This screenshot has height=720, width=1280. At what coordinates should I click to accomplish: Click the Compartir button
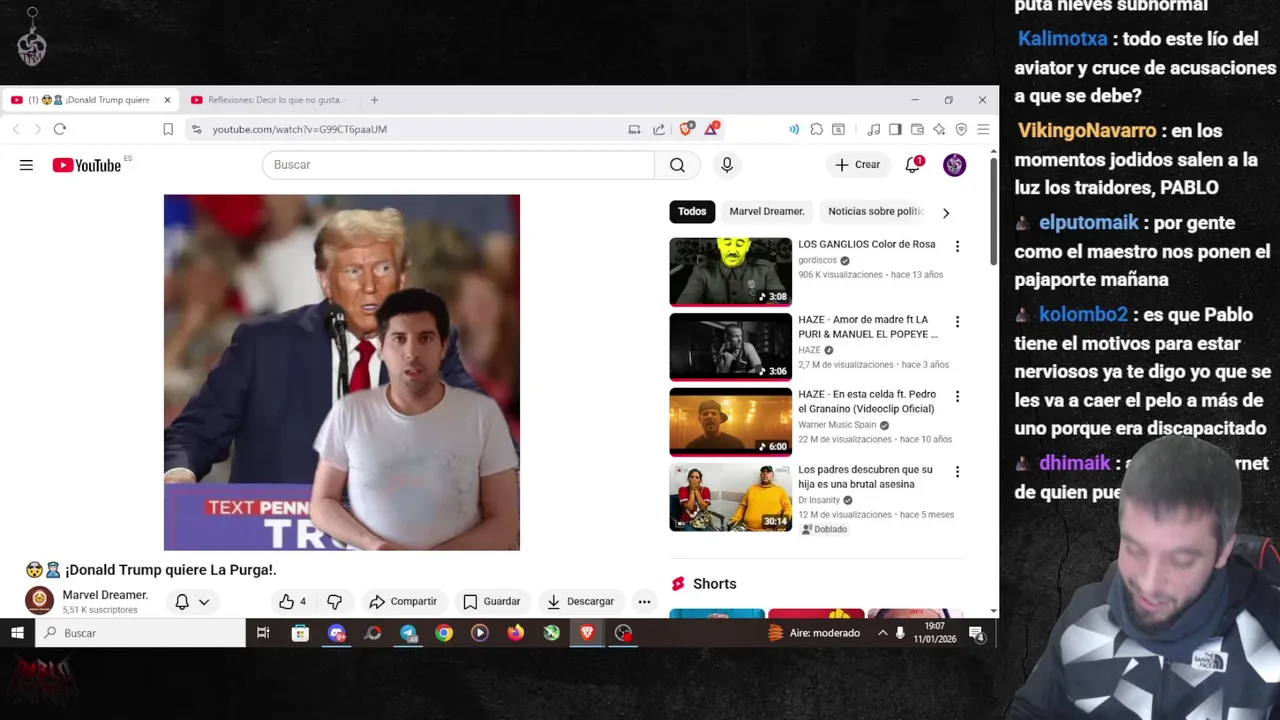[x=403, y=601]
